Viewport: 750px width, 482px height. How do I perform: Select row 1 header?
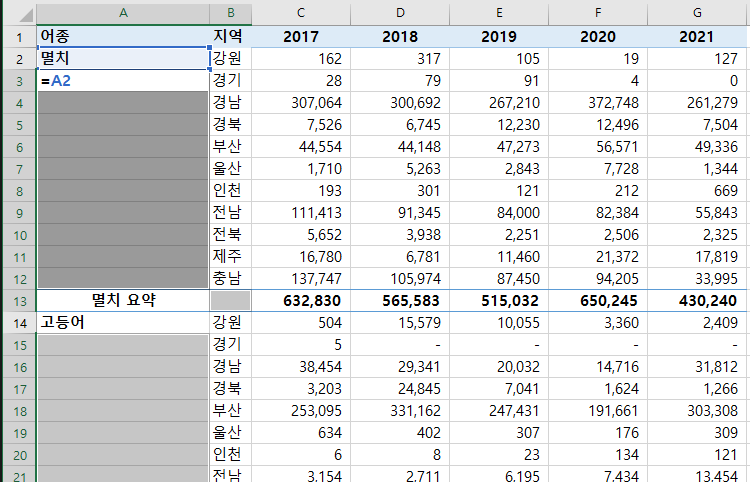(x=20, y=37)
